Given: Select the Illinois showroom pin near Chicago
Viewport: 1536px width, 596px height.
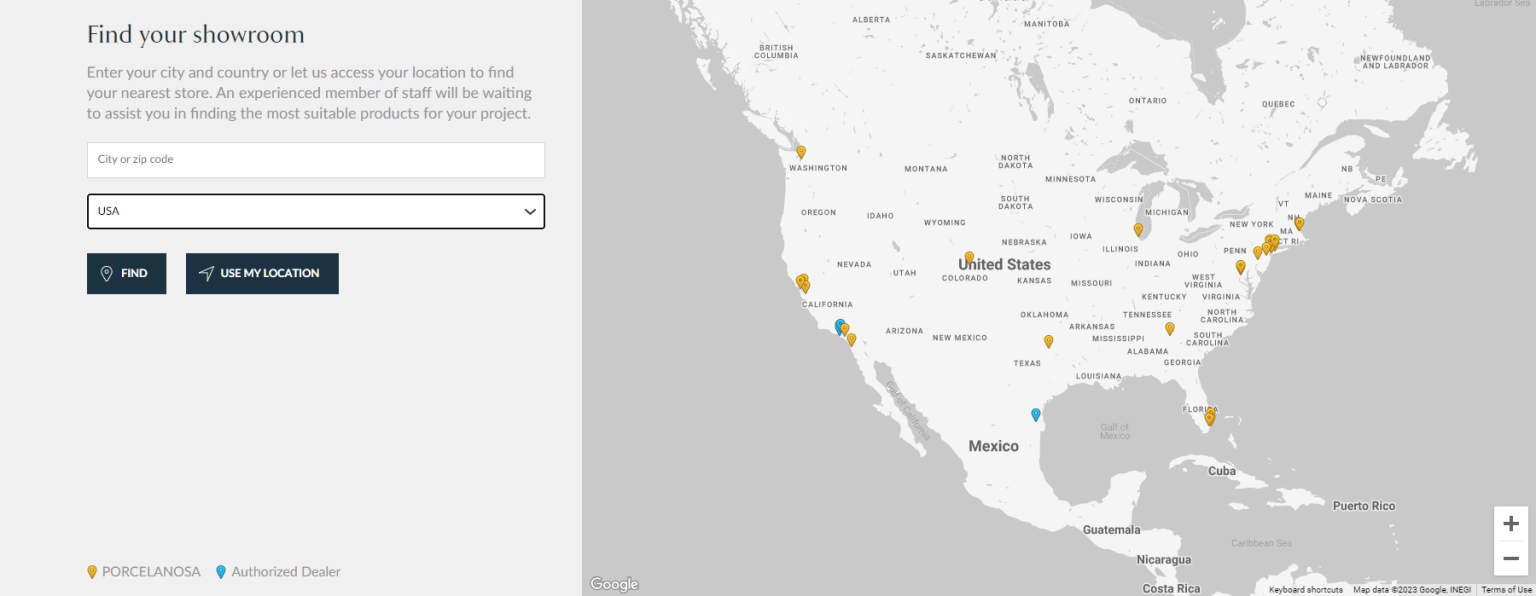Looking at the screenshot, I should point(1138,229).
